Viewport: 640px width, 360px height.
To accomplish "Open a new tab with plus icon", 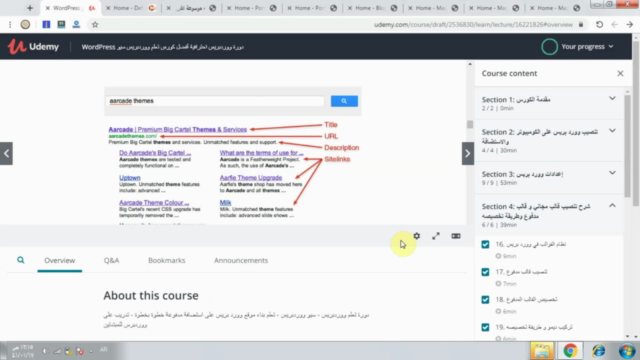I will 30,8.
